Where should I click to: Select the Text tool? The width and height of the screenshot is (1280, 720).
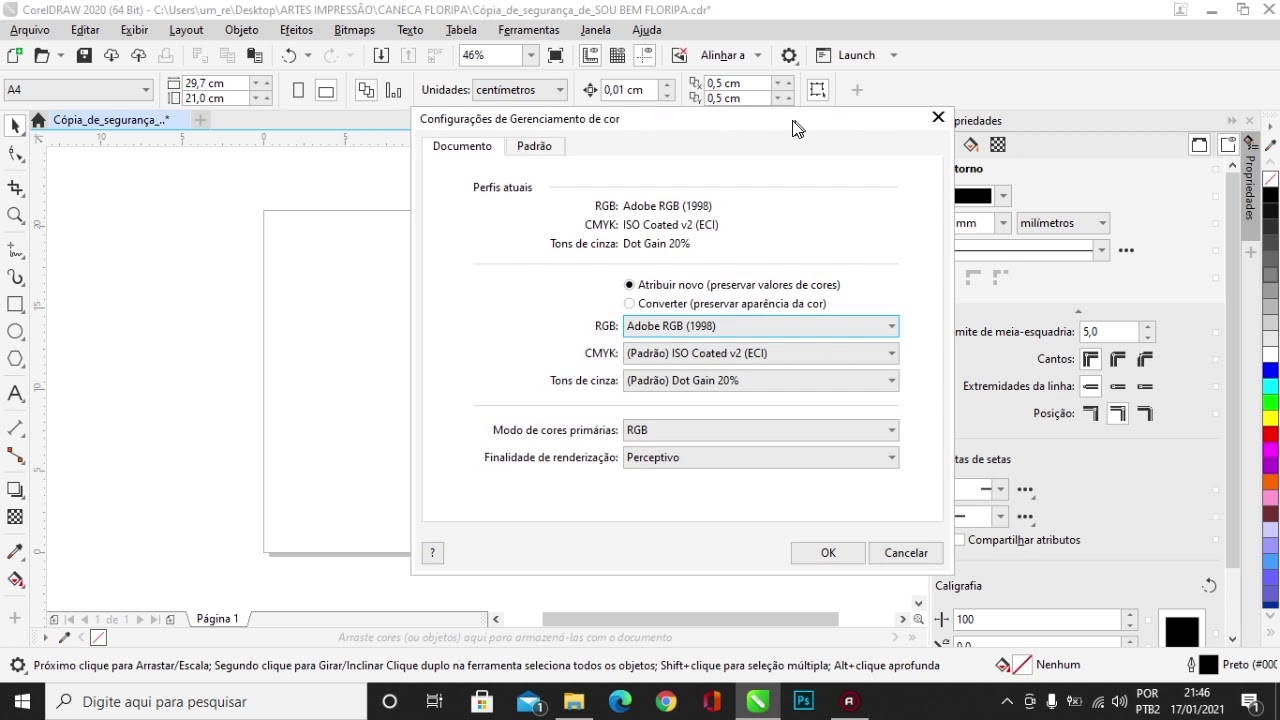pos(15,394)
